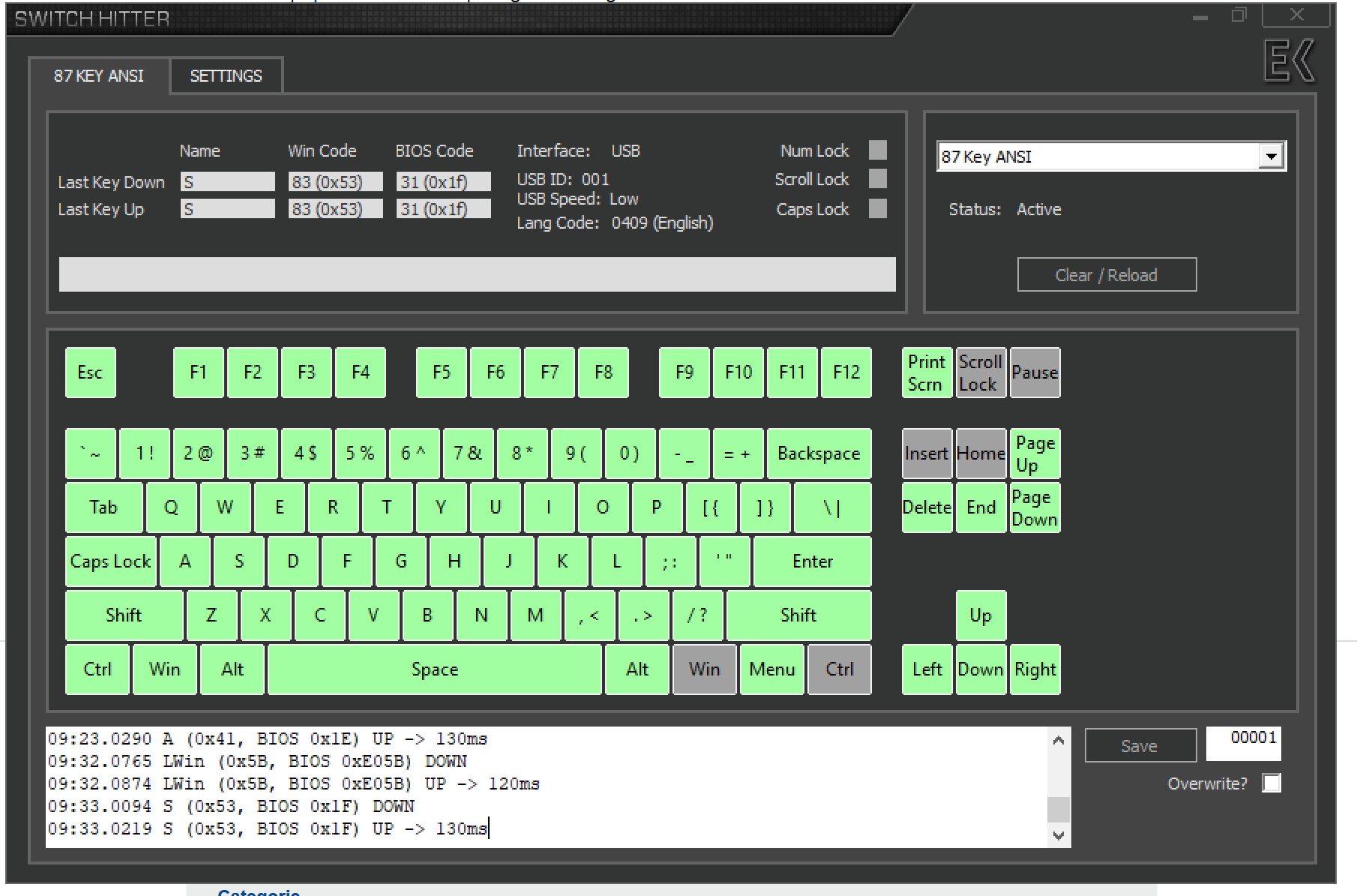
Task: Click the Print Scrn key
Action: 927,373
